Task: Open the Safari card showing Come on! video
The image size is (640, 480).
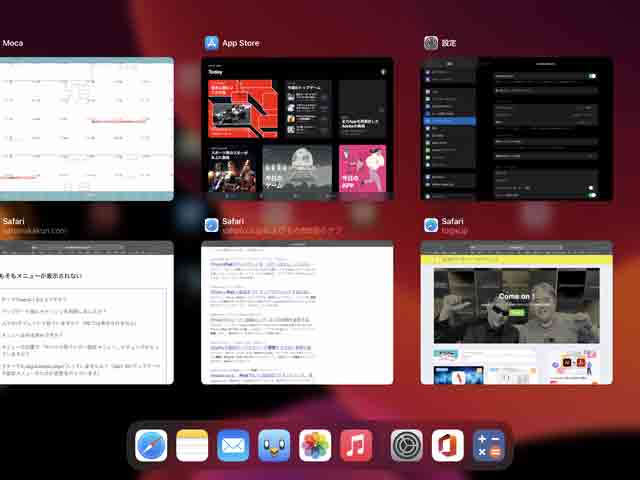Action: [516, 313]
